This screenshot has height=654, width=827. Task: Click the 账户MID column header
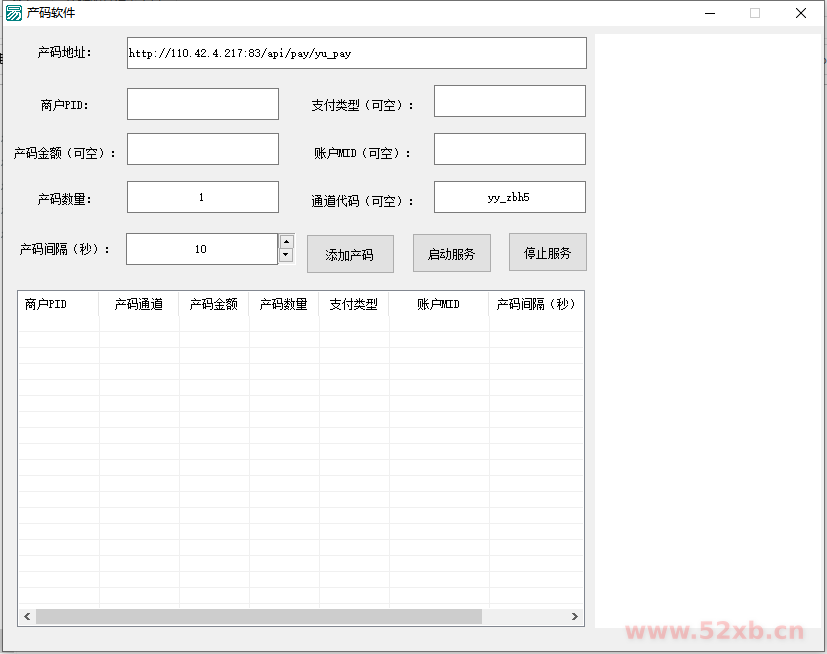click(438, 304)
